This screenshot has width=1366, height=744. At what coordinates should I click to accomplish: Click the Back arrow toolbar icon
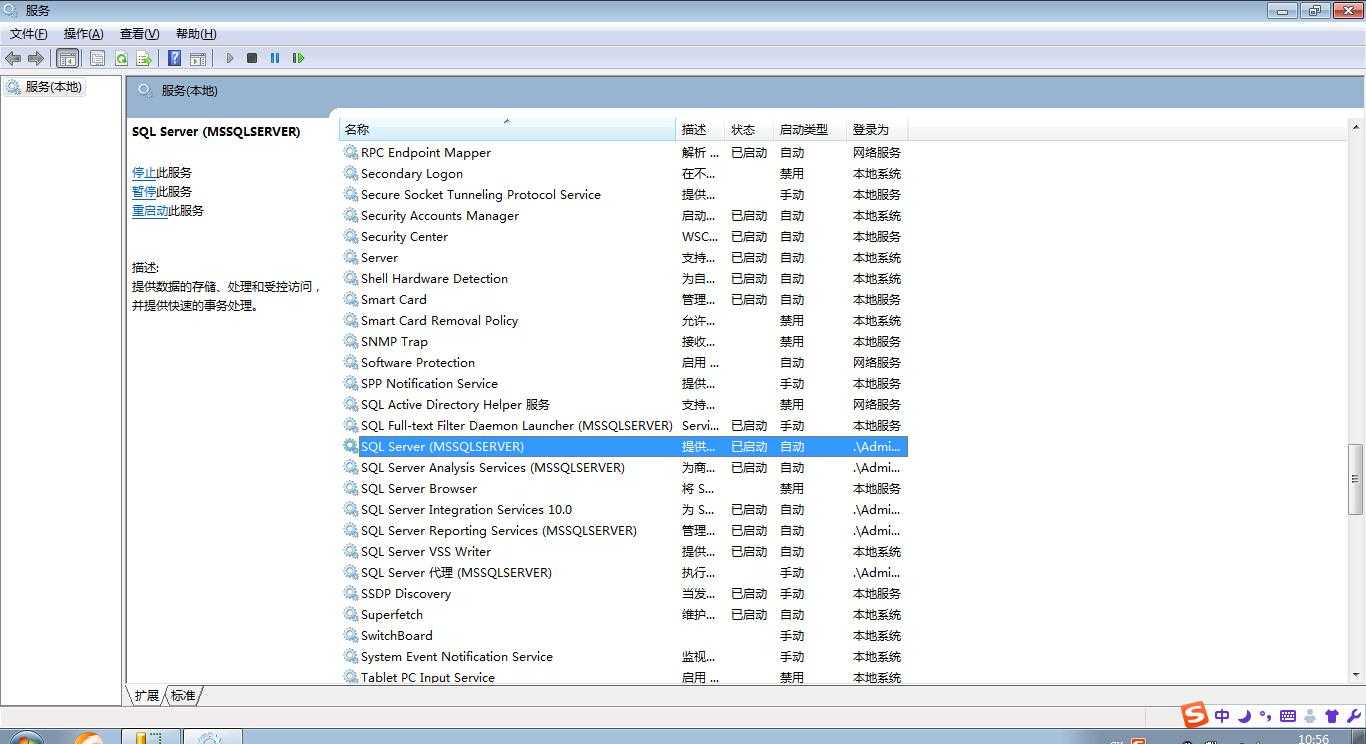13,58
